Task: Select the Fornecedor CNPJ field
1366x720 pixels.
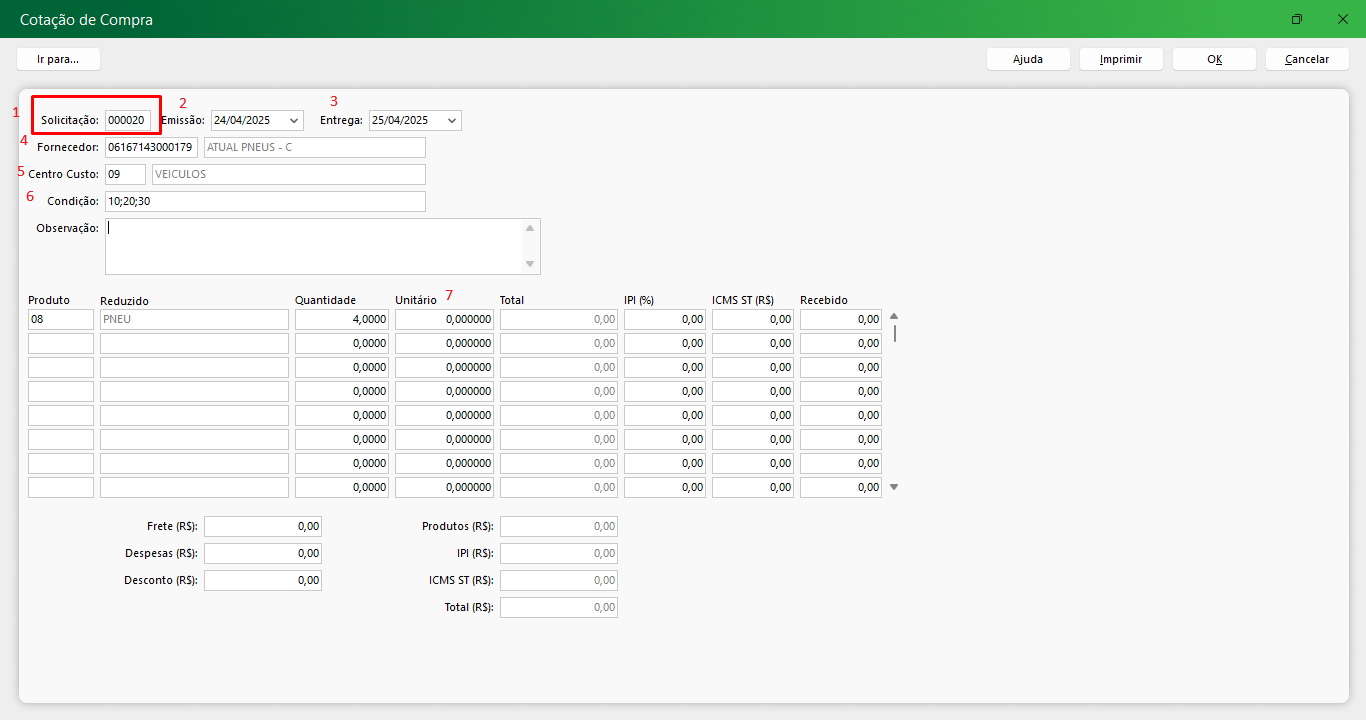Action: [150, 147]
